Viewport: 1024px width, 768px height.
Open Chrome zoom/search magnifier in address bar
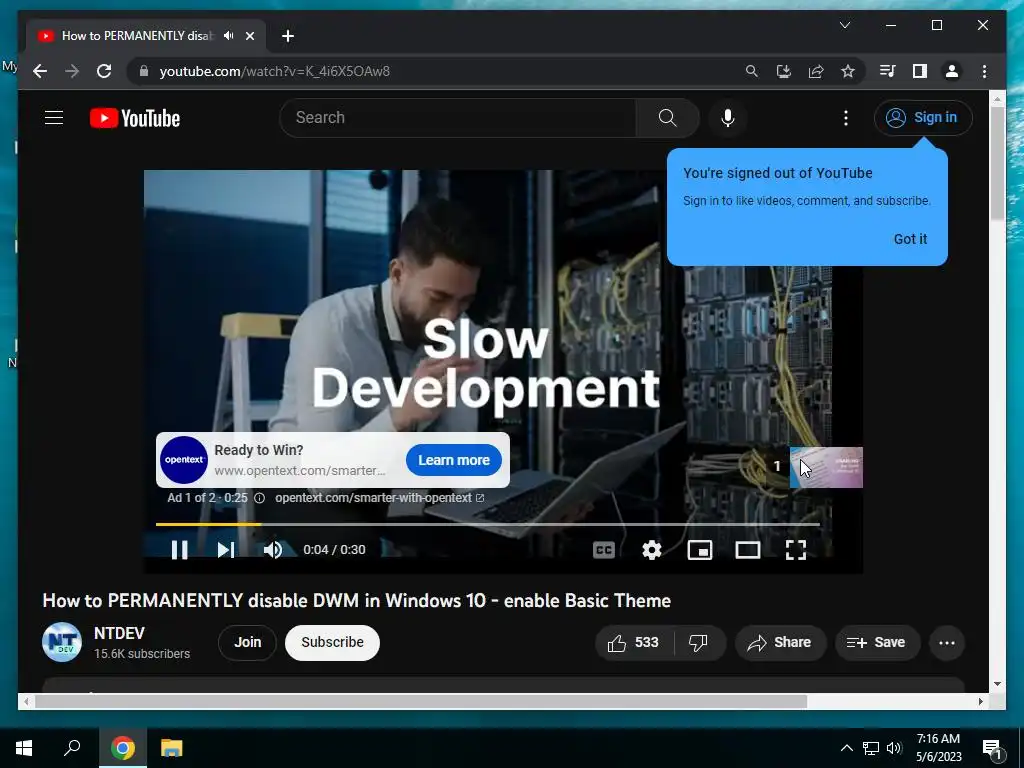pos(752,71)
